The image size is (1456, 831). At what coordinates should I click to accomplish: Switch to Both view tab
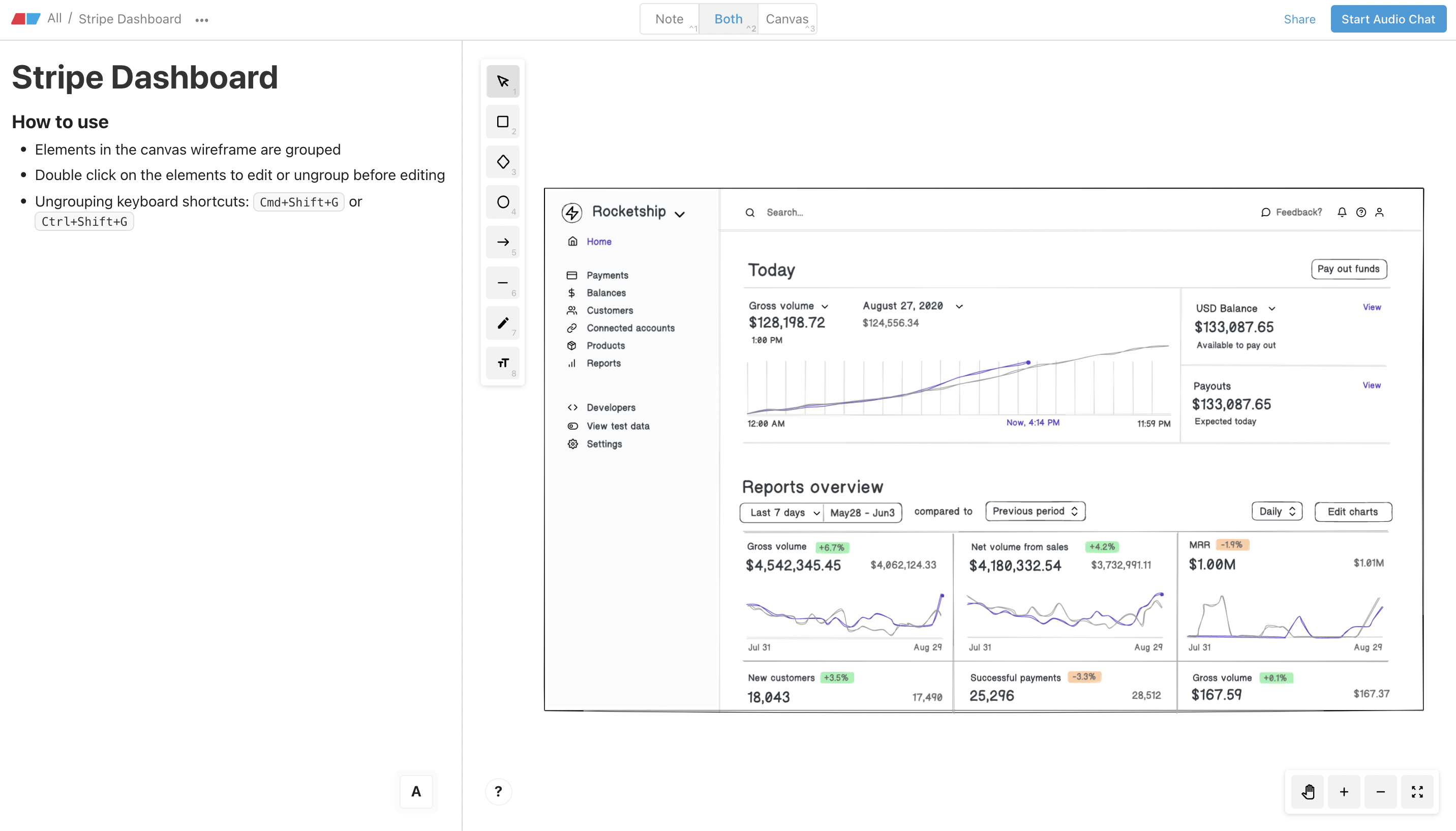point(729,19)
